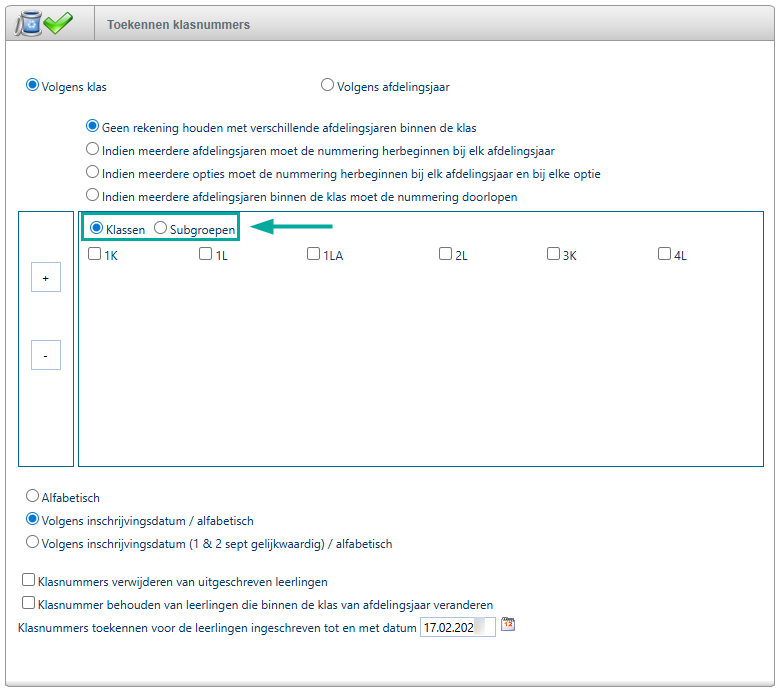Choose 'Alfabetisch' sorting option
779x691 pixels.
tap(33, 496)
